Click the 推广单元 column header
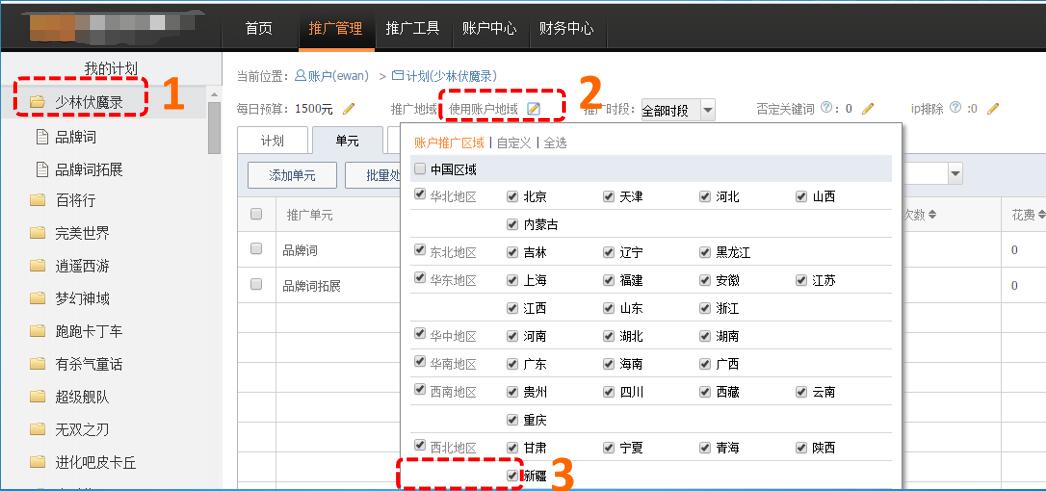The image size is (1046, 491). [x=310, y=215]
